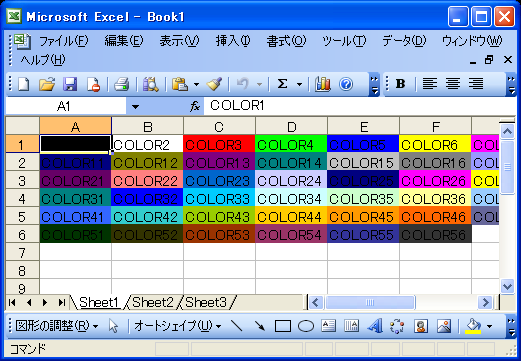Insert WordArt from drawing toolbar
Screen dimensions: 521x361
tap(375, 326)
